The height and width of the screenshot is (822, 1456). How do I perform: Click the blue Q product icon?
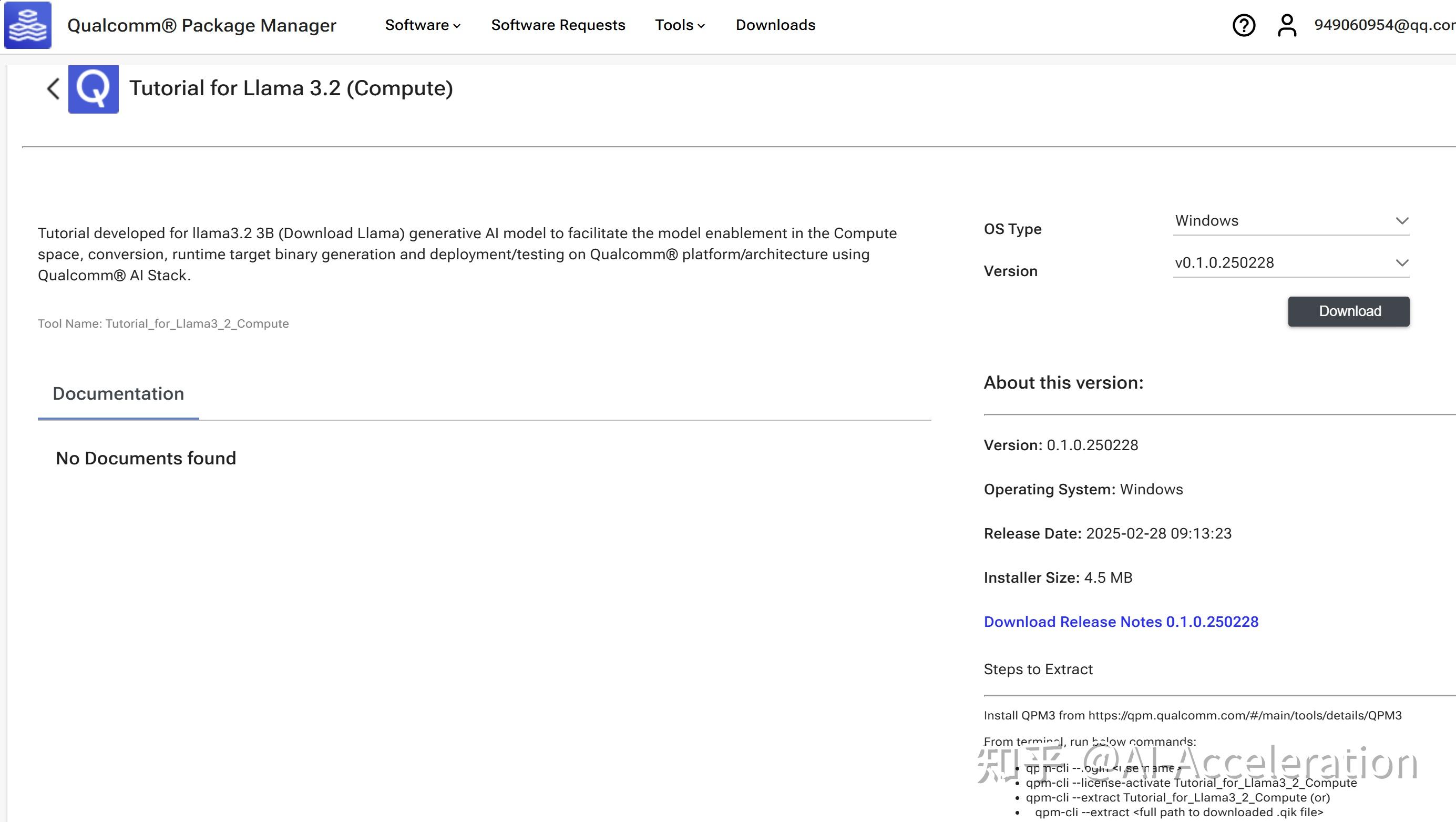pos(93,89)
